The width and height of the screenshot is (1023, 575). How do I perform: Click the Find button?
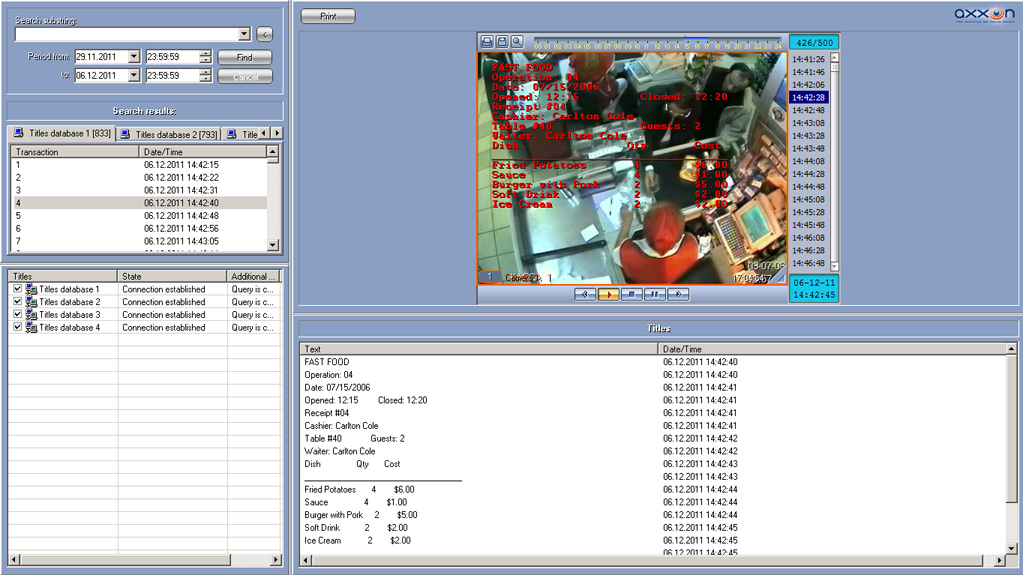click(244, 58)
